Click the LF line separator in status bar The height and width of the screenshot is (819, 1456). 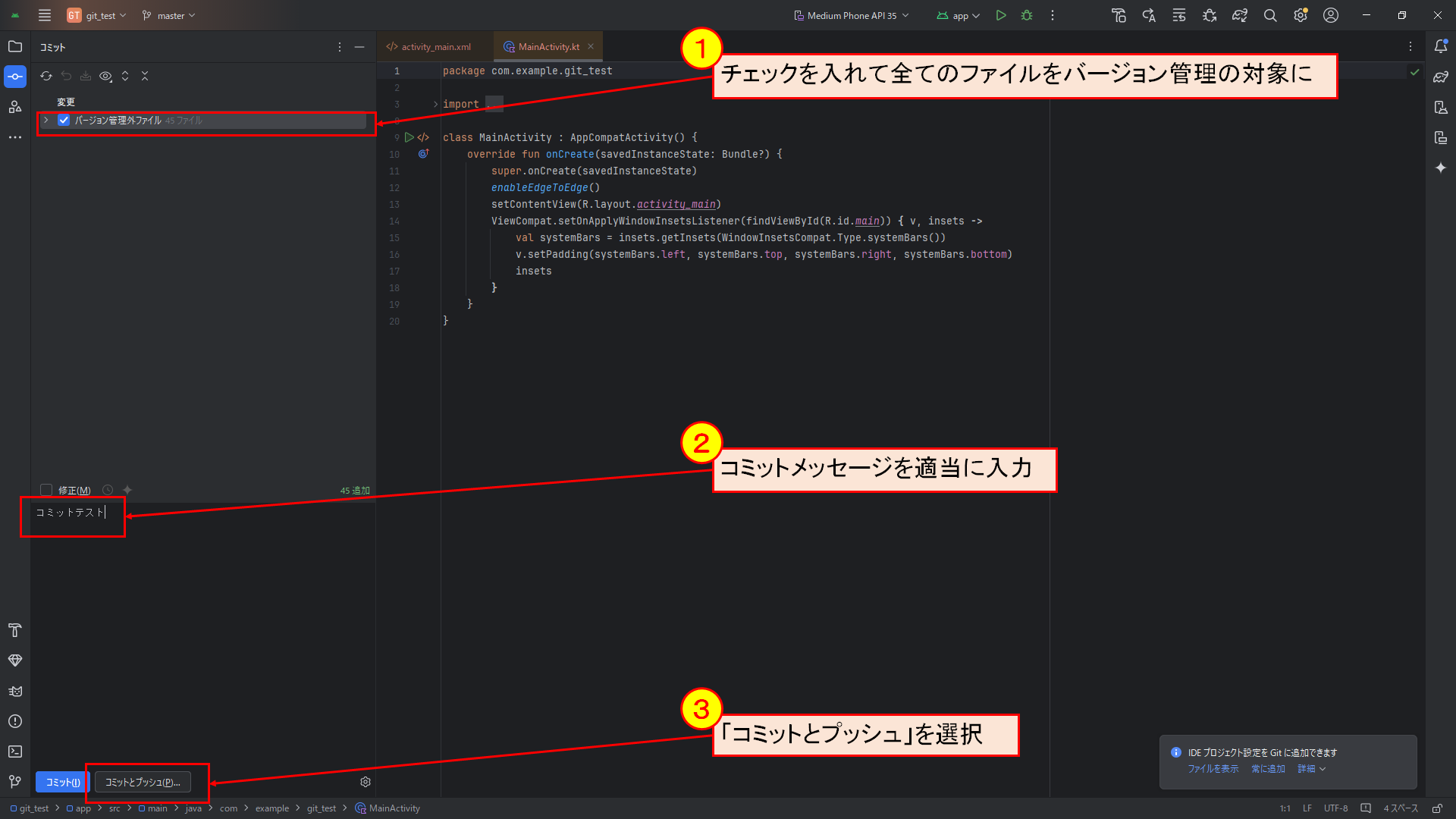tap(1307, 808)
